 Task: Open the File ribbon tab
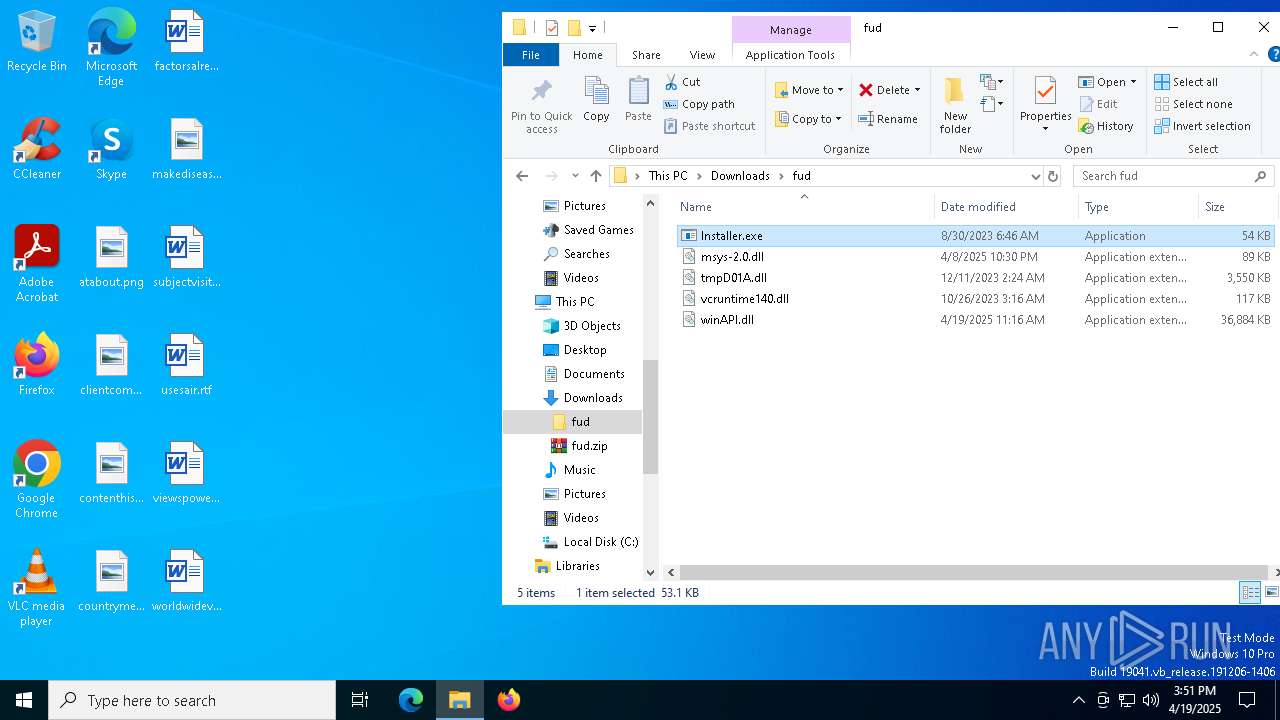click(531, 55)
